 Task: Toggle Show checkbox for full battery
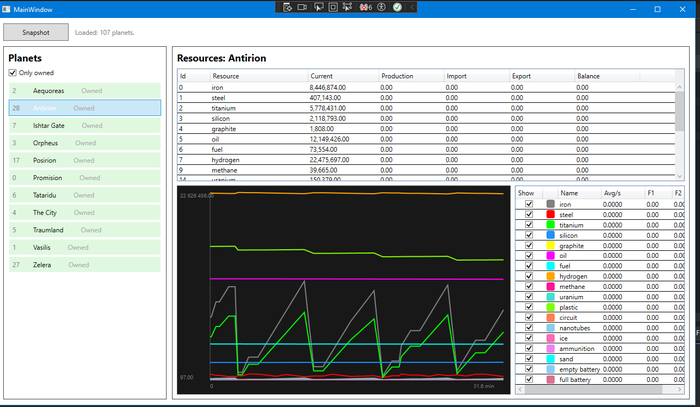coord(529,379)
